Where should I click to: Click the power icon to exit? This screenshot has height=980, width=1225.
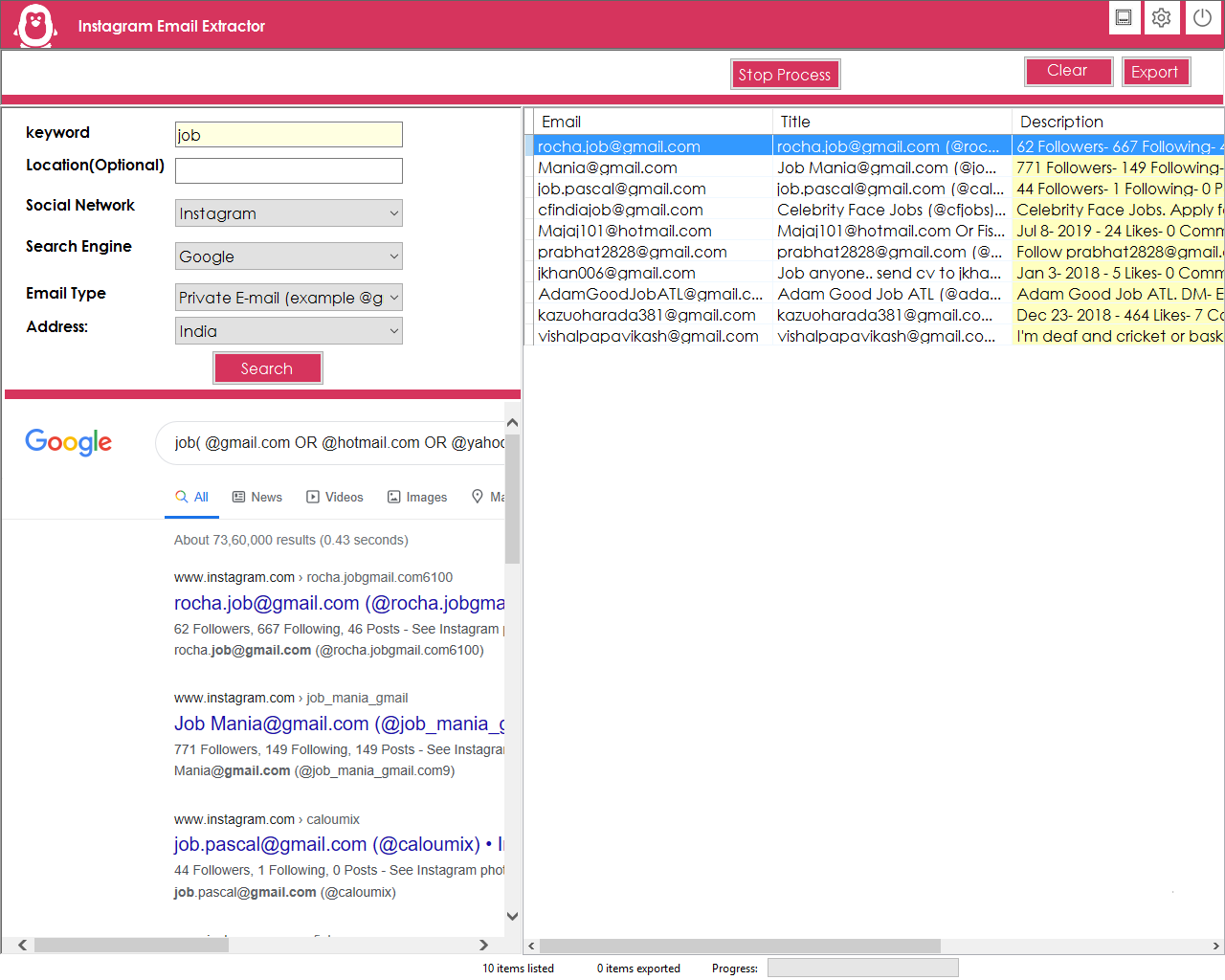[1202, 18]
